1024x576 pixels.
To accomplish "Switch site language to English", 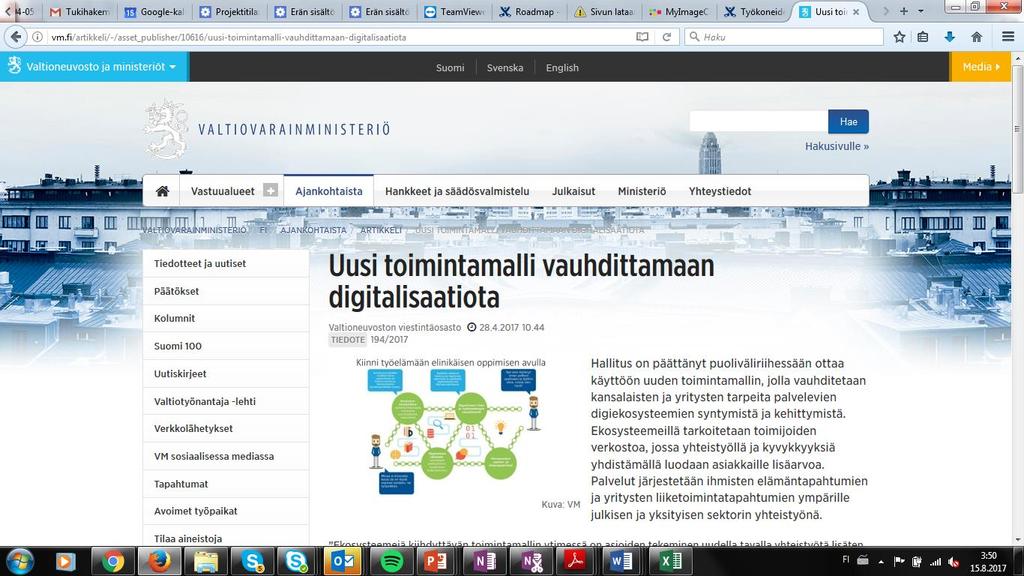I will [x=562, y=67].
